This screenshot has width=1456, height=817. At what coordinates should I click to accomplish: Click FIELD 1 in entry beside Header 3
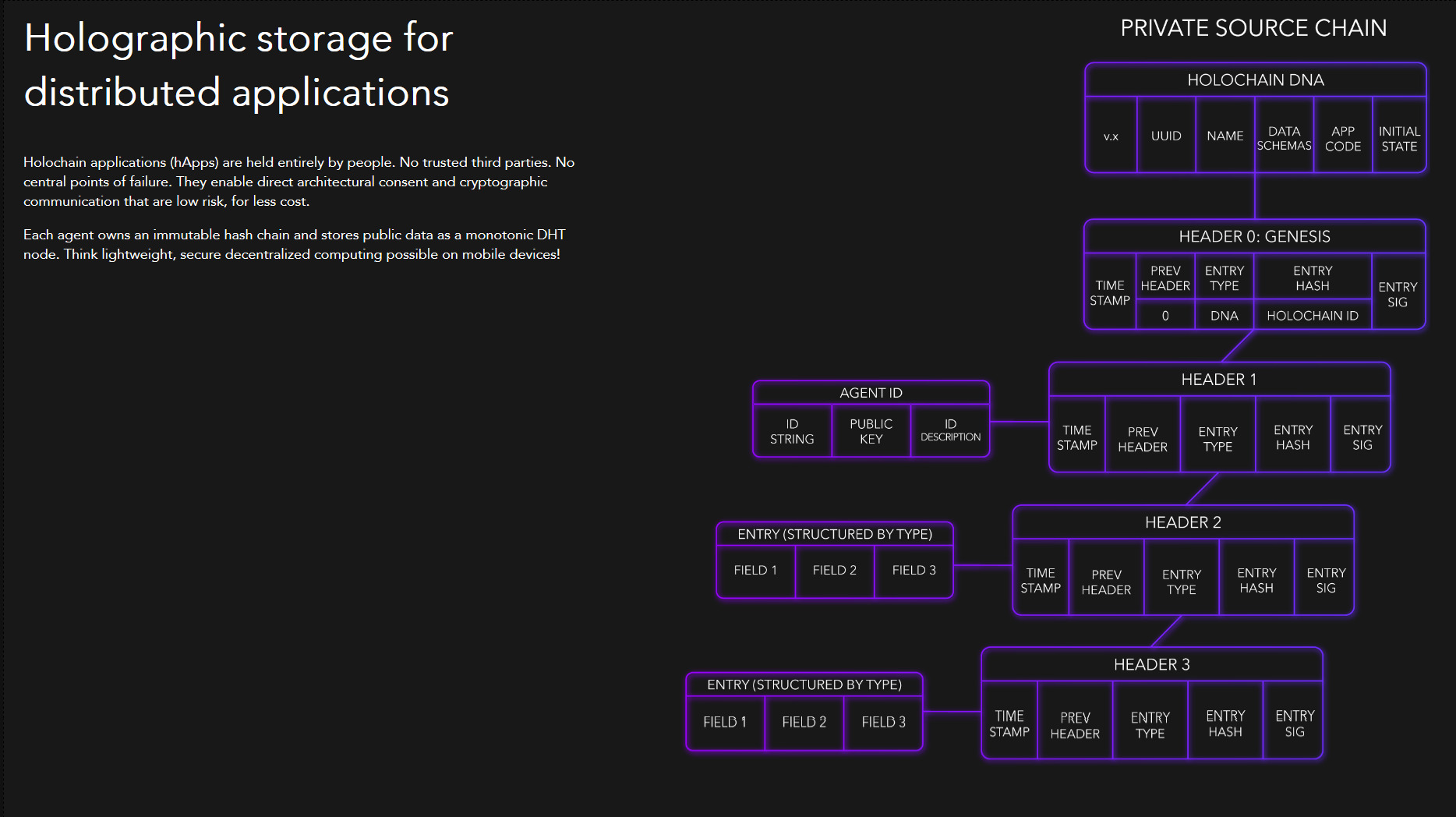(x=725, y=722)
